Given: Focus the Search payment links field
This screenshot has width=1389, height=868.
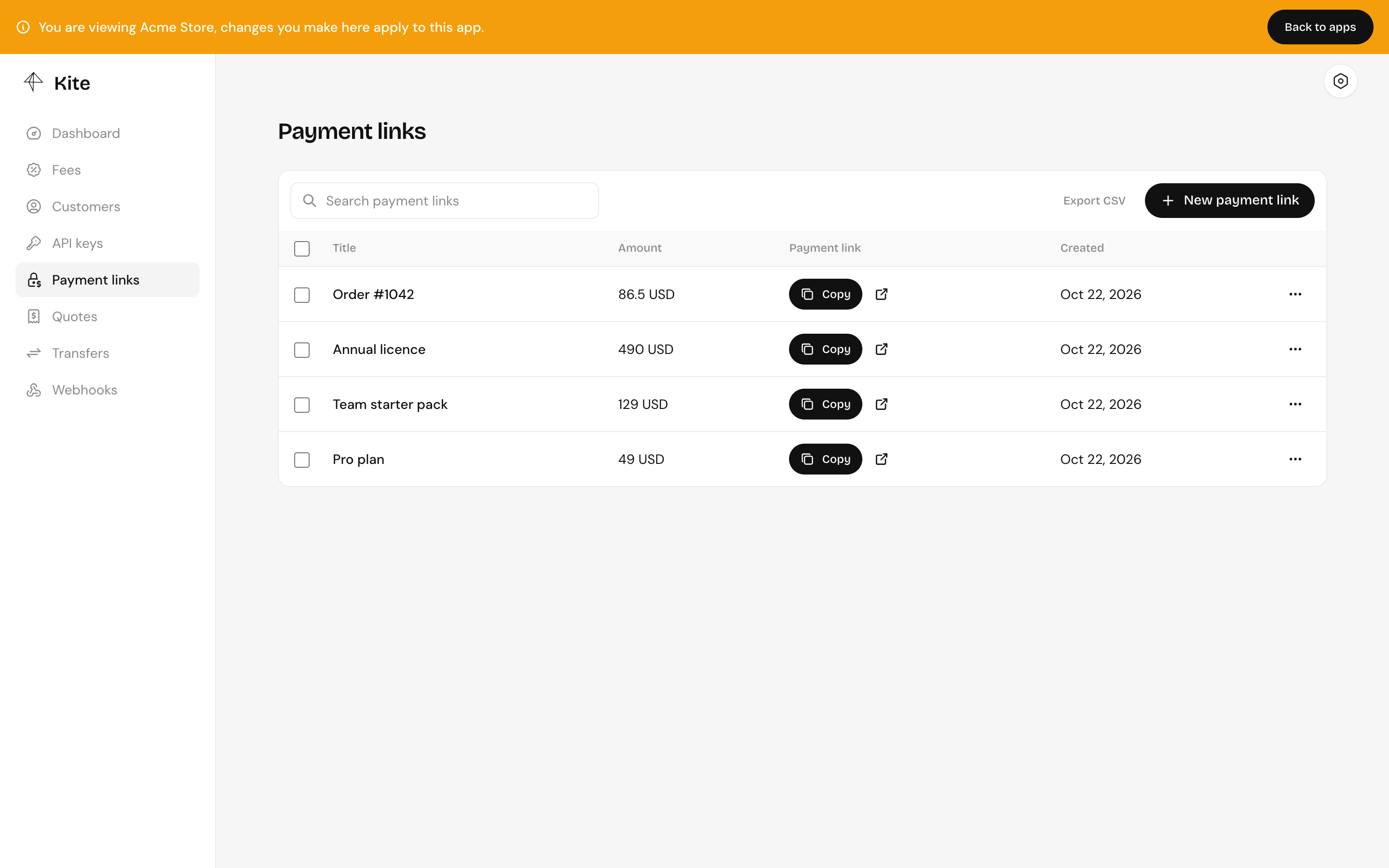Looking at the screenshot, I should click(444, 200).
